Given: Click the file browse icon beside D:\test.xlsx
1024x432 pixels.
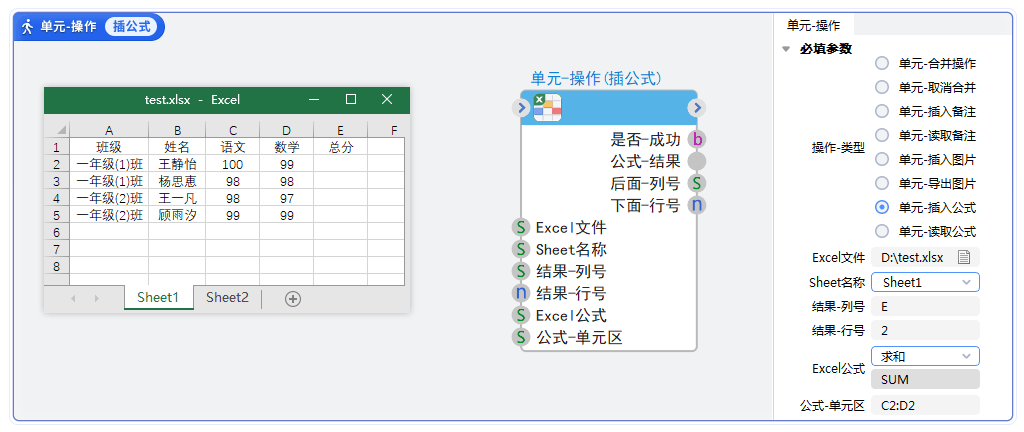Looking at the screenshot, I should click(x=964, y=258).
